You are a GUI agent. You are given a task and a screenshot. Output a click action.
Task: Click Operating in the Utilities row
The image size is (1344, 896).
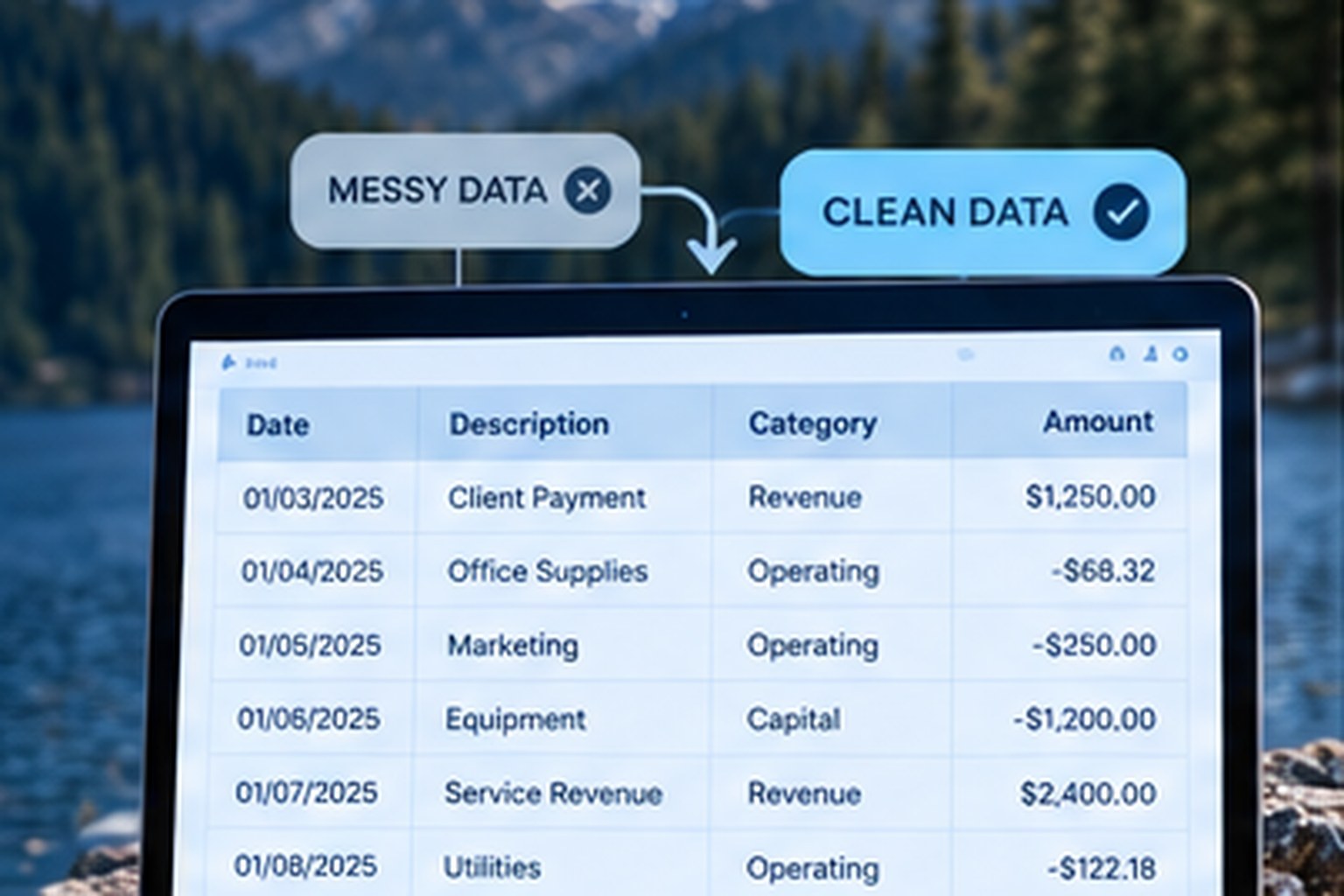point(812,869)
